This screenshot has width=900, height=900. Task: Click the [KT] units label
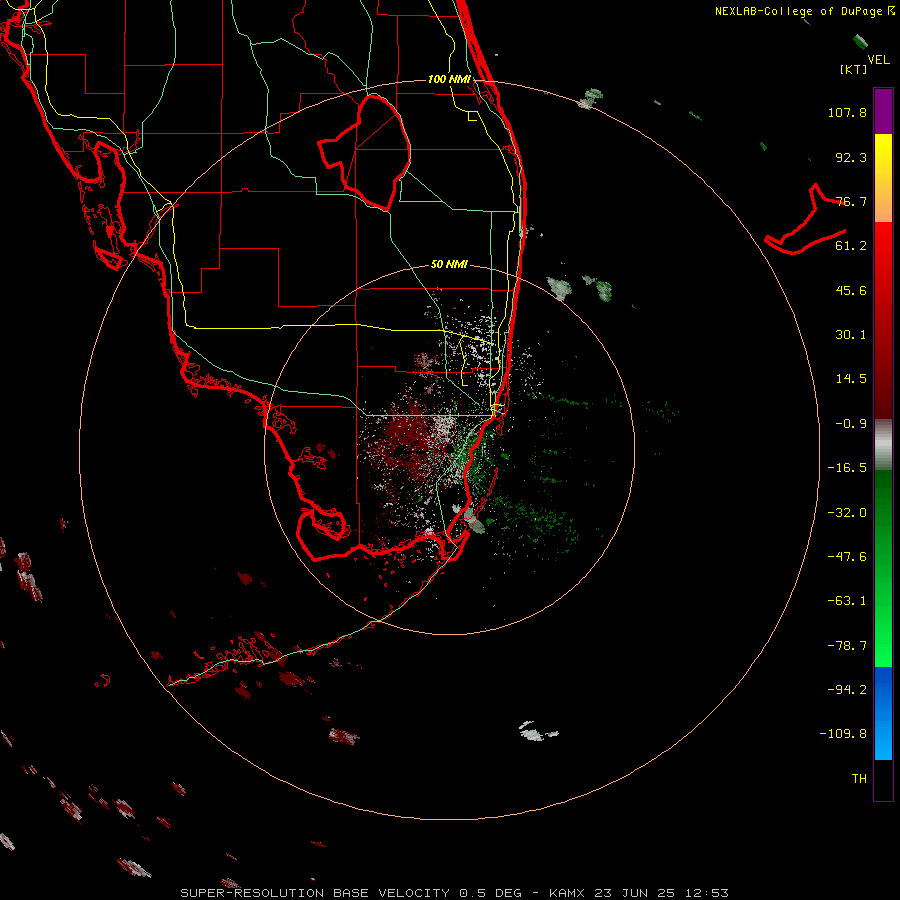tap(854, 69)
